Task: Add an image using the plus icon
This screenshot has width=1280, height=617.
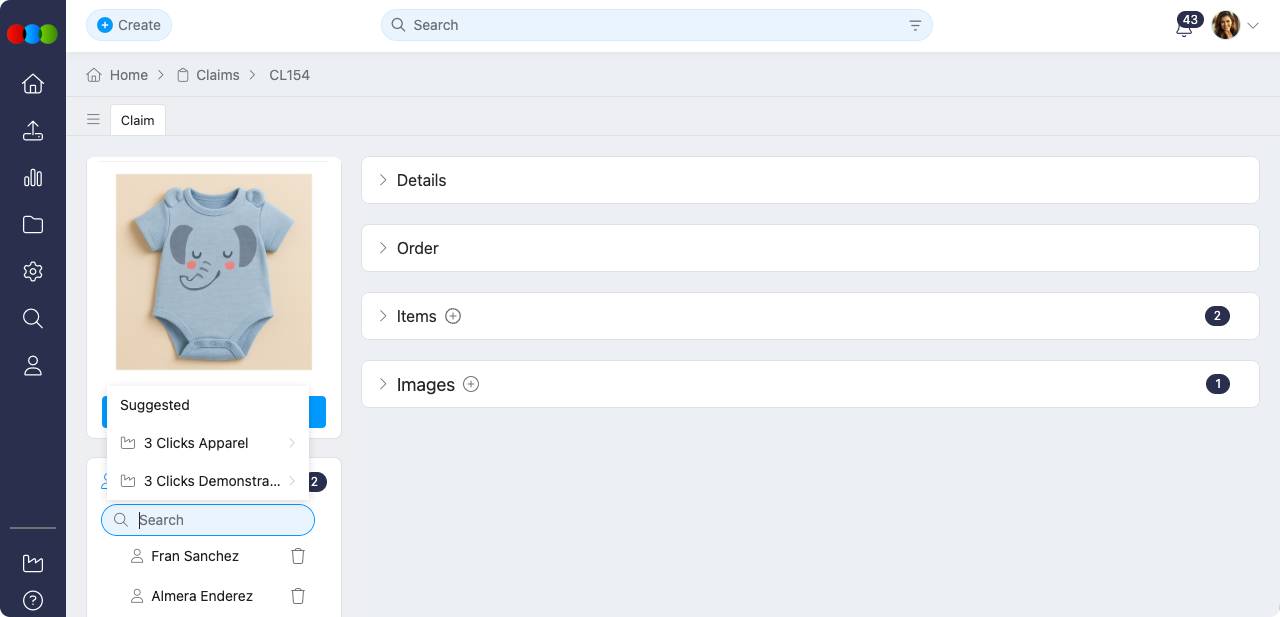Action: point(470,384)
